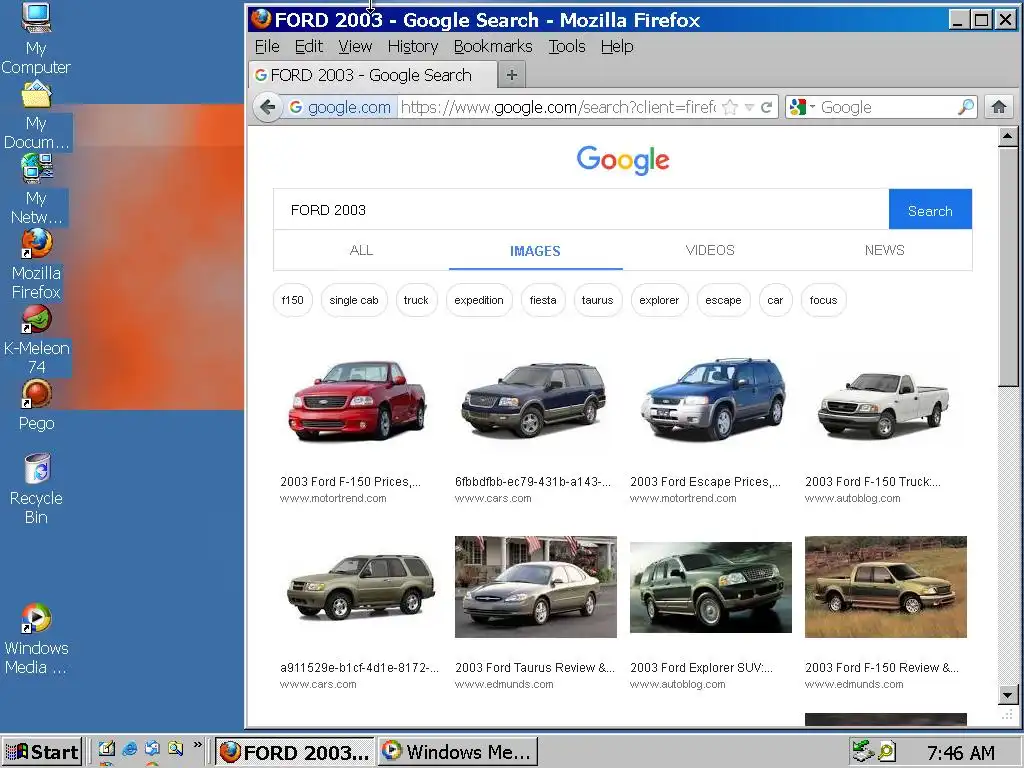Click the FORD 2003 search input field

[x=581, y=210]
